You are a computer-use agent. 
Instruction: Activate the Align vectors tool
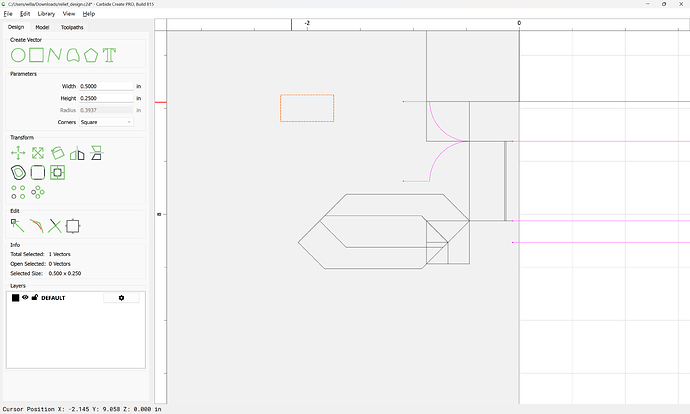pos(96,153)
